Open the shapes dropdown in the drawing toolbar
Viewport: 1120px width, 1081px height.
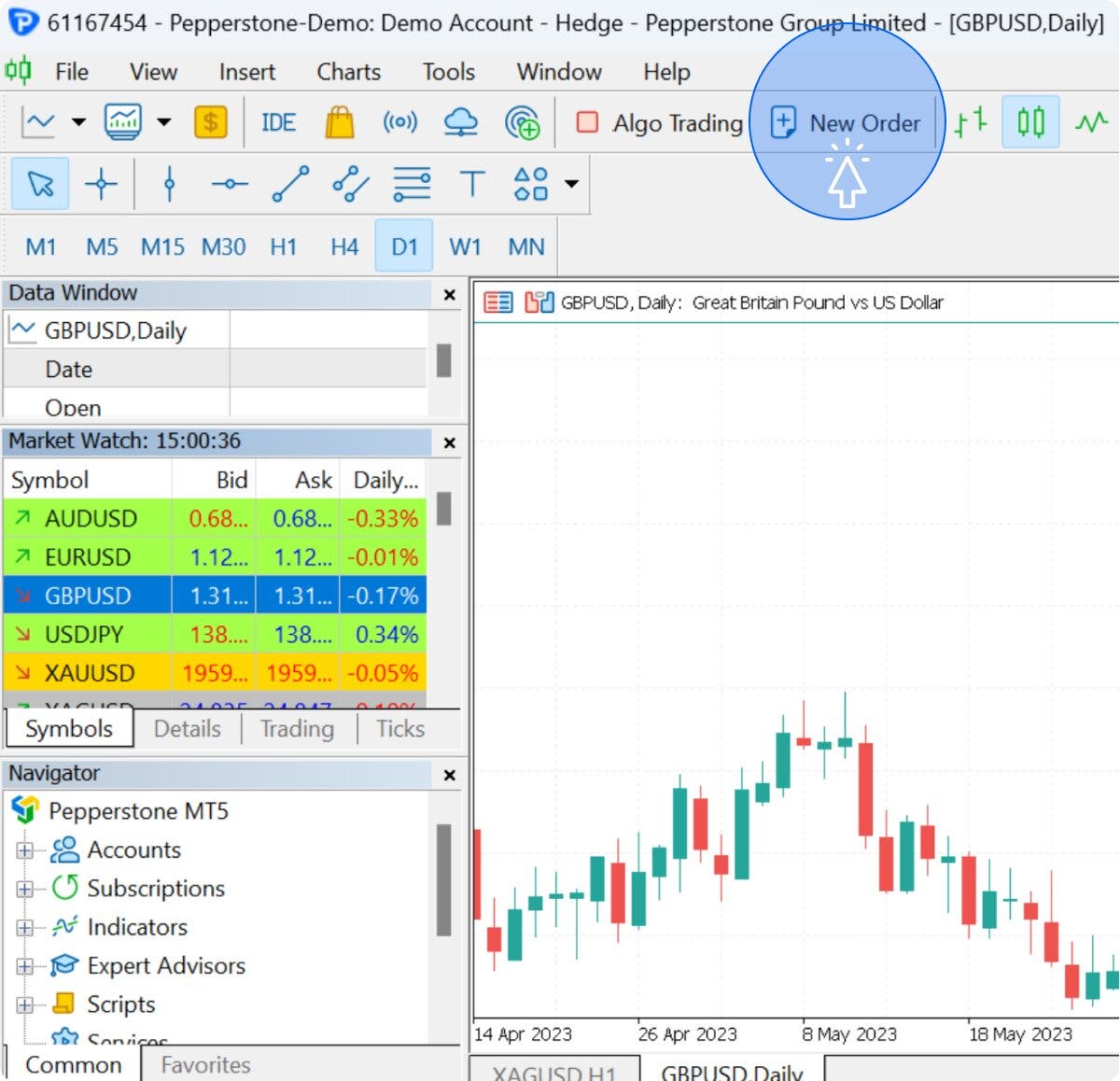pyautogui.click(x=571, y=184)
